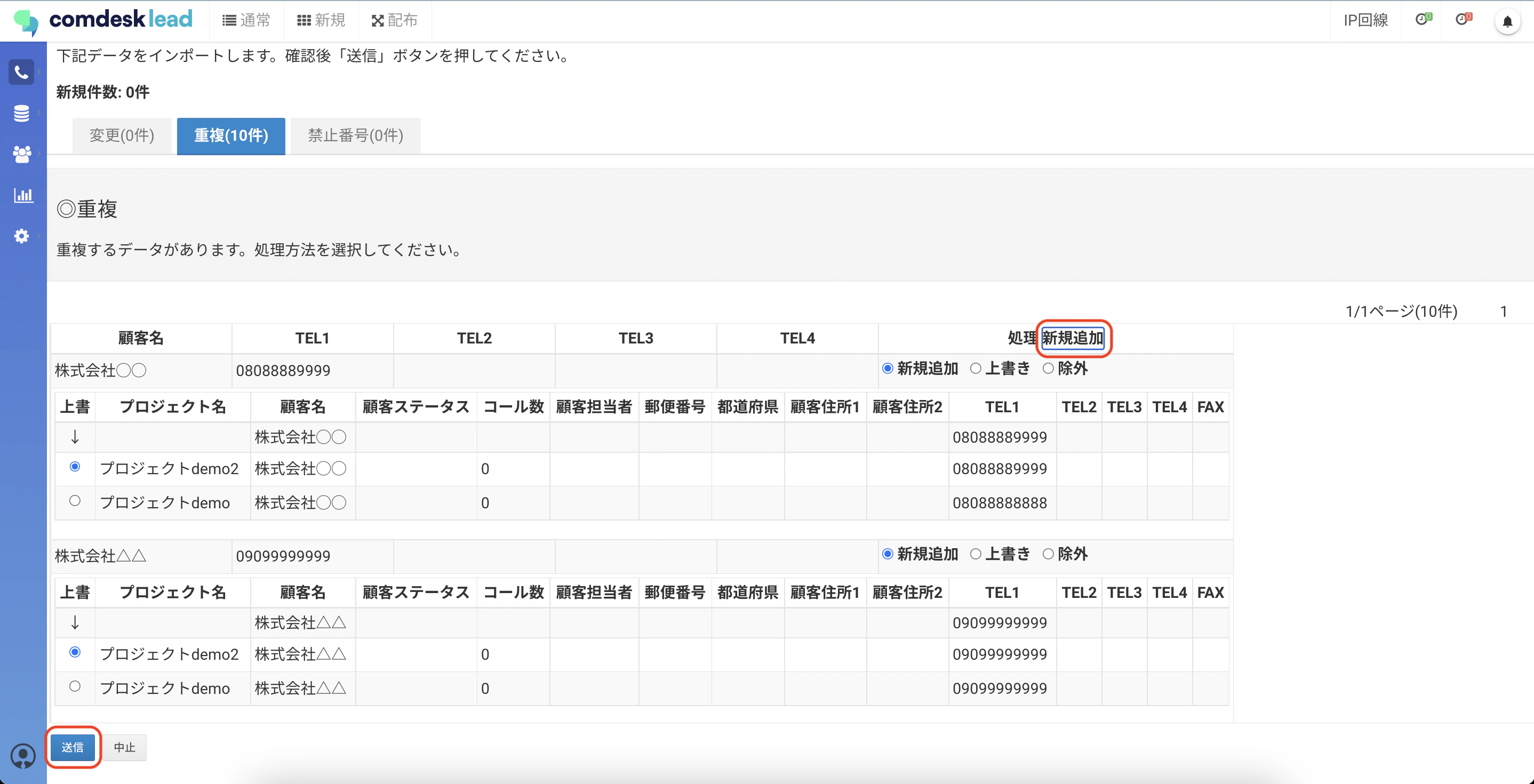Viewport: 1534px width, 784px height.
Task: Select 新規追加 for 株式会社△△ row
Action: tap(888, 554)
